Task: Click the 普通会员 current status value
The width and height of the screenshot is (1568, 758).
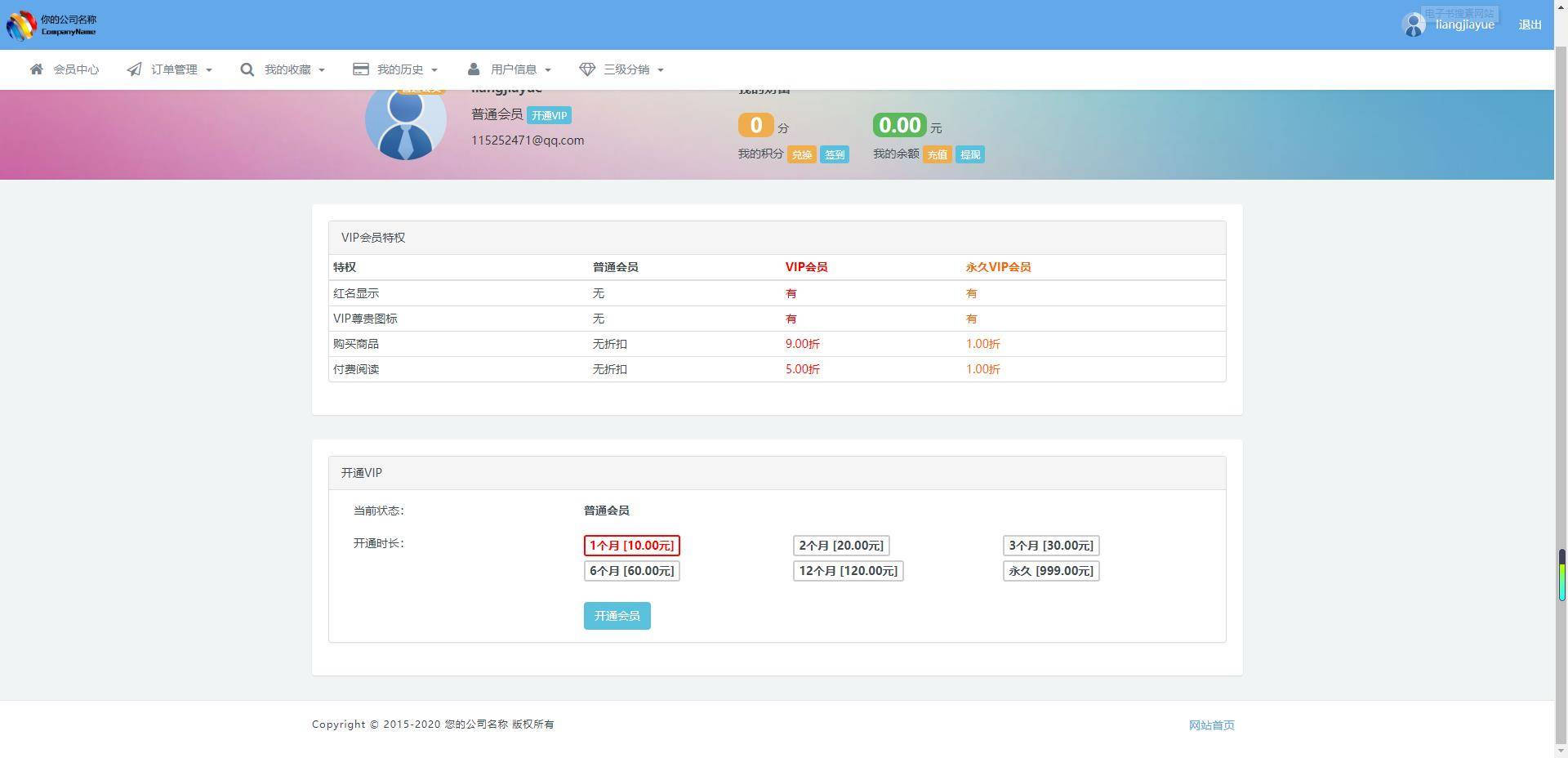Action: point(607,511)
